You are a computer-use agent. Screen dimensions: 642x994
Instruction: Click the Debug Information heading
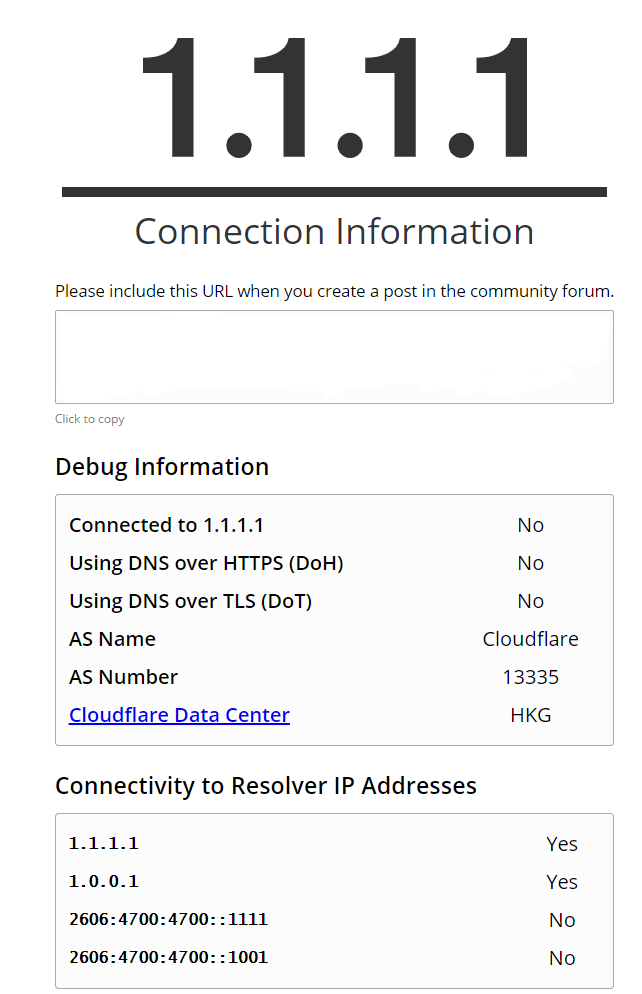[162, 467]
